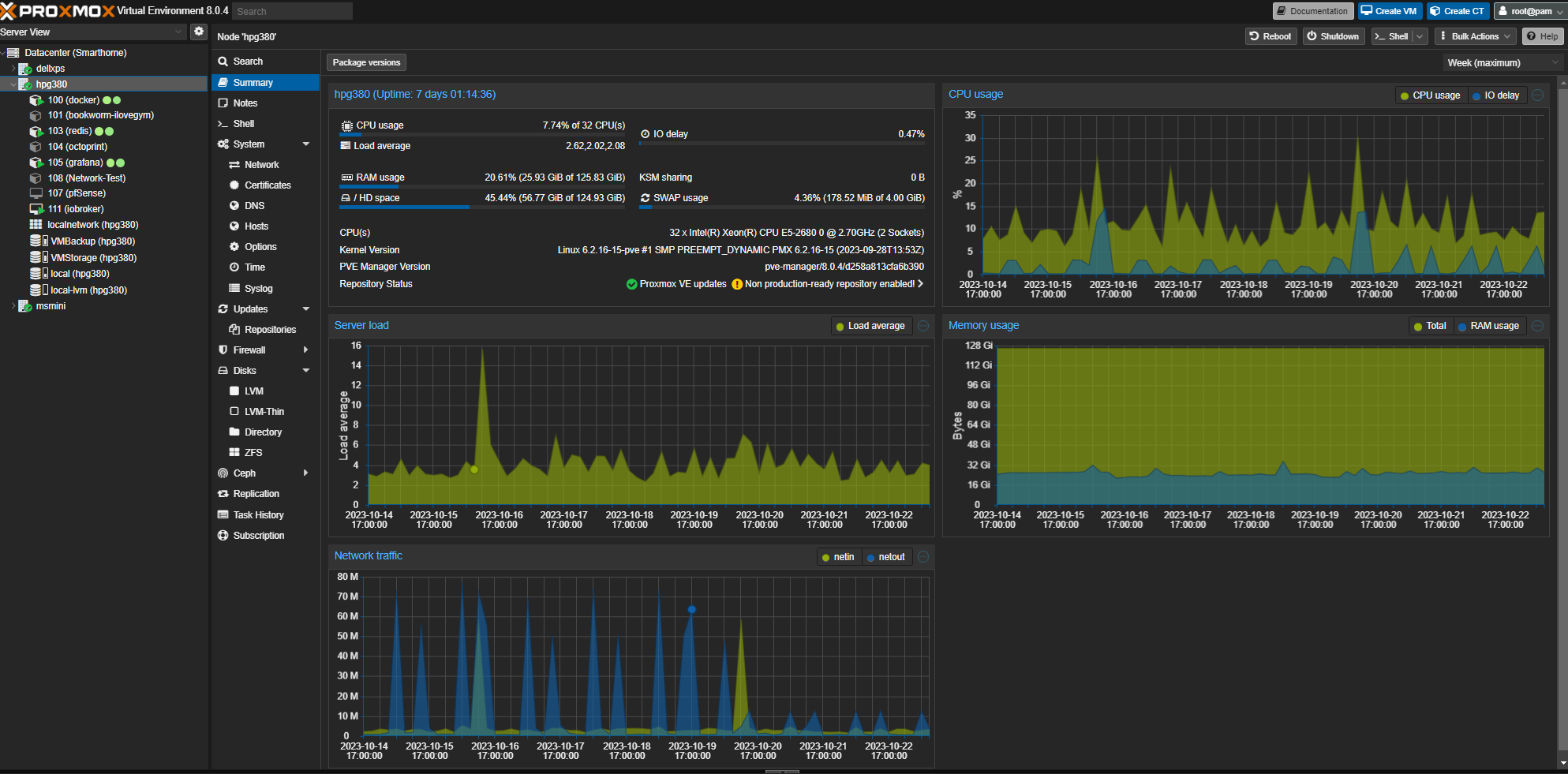This screenshot has width=1568, height=774.
Task: Open the Network menu item
Action: pyautogui.click(x=265, y=165)
